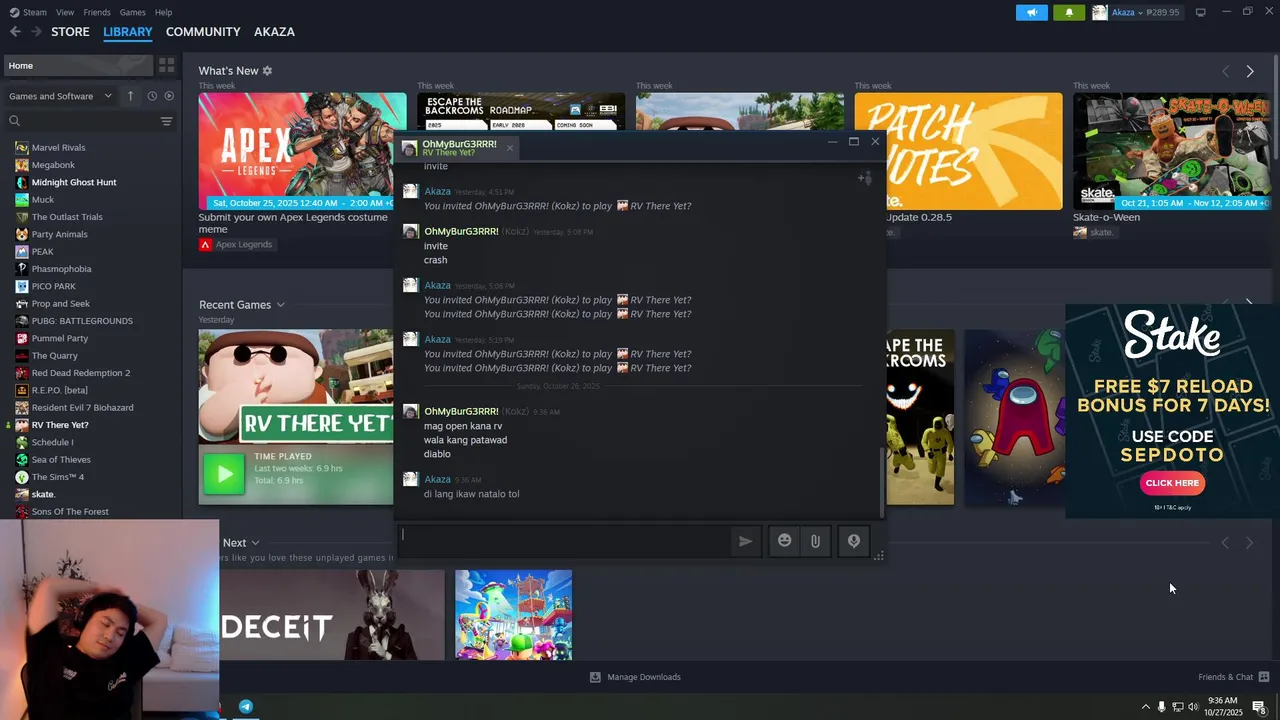
Task: Go back using the navigation arrow
Action: (15, 32)
